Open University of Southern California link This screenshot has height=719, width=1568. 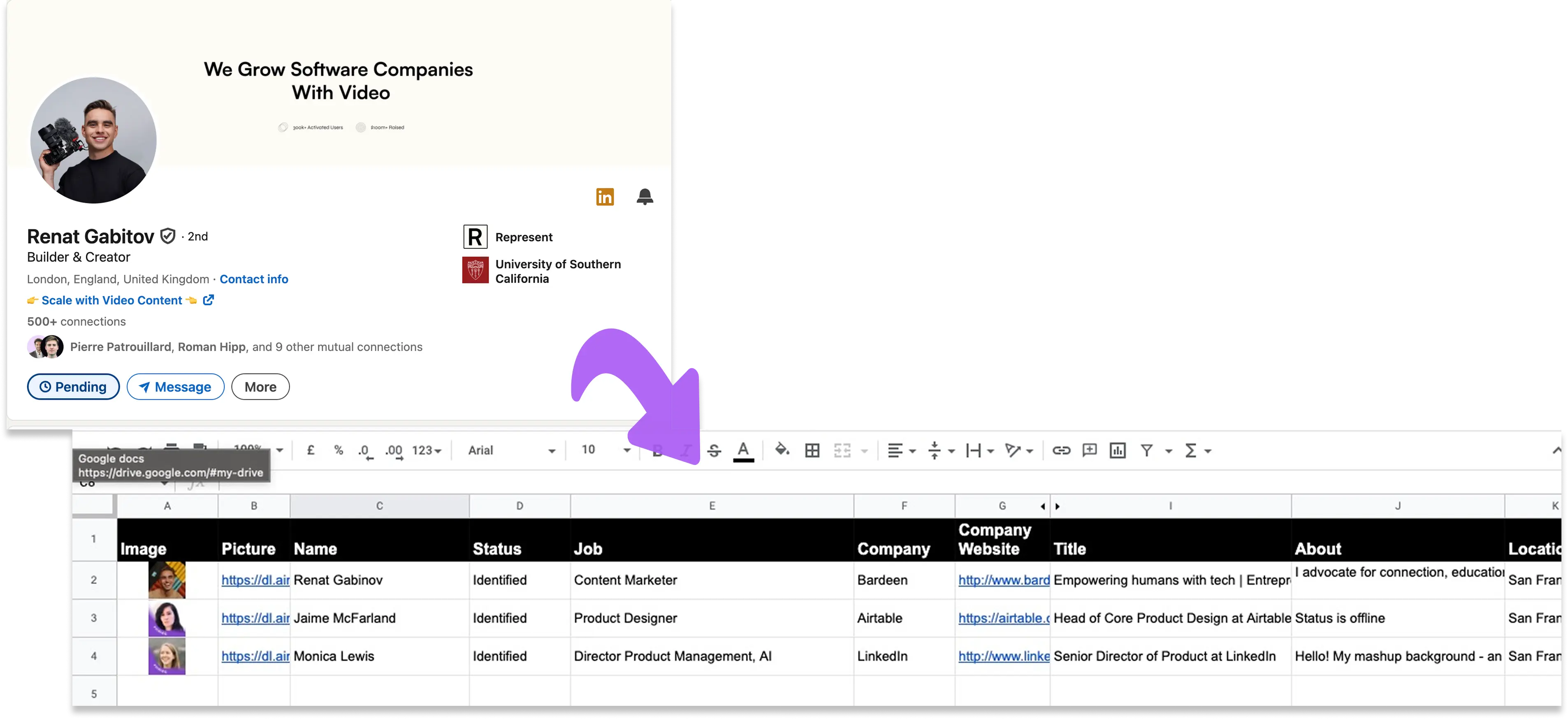tap(558, 271)
